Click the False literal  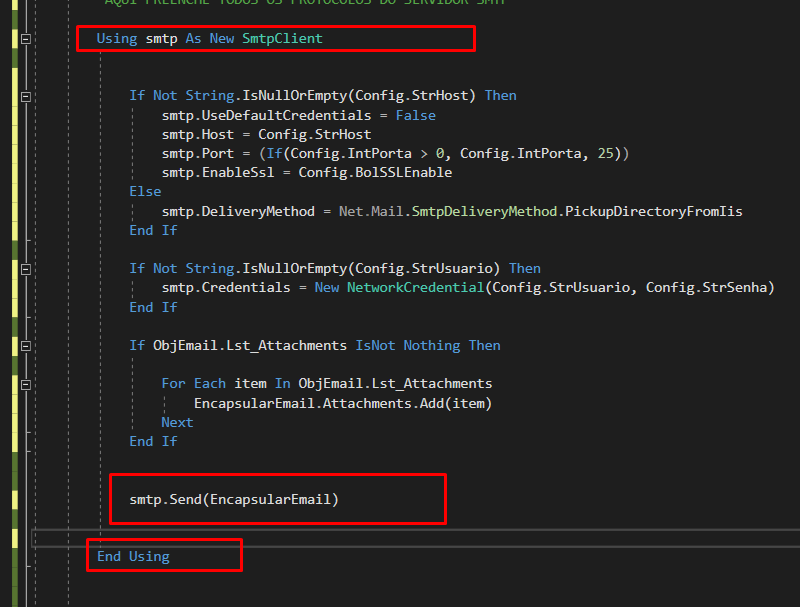415,116
